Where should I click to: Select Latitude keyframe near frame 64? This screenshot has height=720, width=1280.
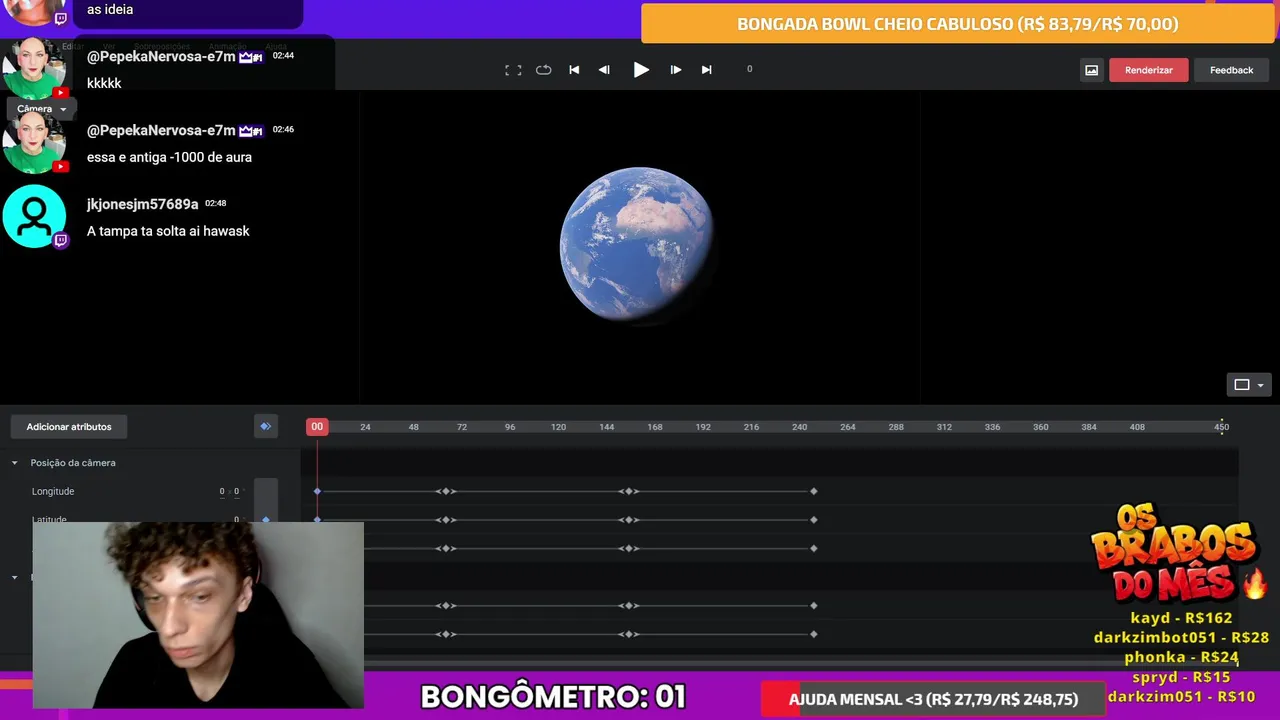(446, 520)
